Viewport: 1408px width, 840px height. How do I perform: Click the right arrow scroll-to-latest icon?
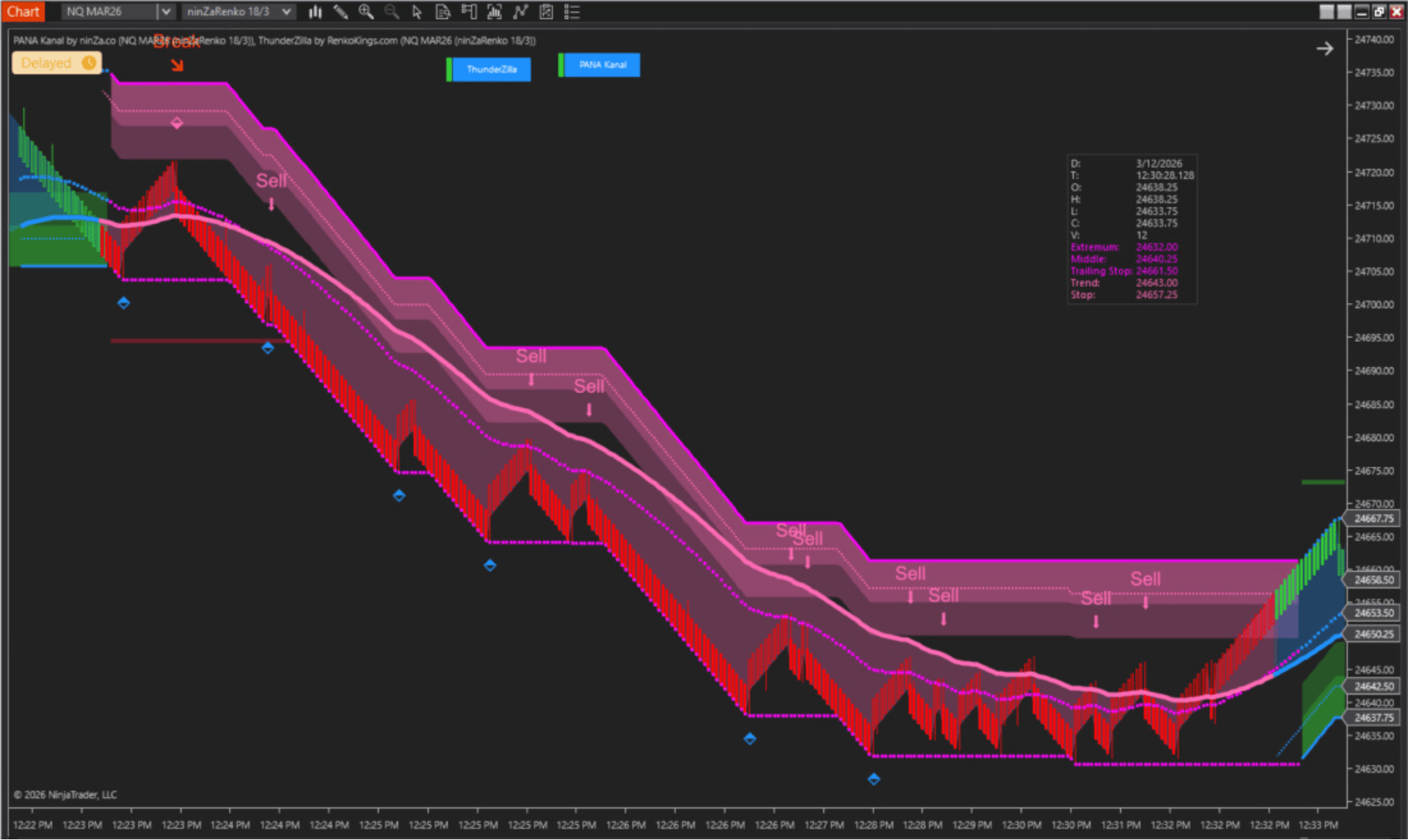tap(1324, 49)
